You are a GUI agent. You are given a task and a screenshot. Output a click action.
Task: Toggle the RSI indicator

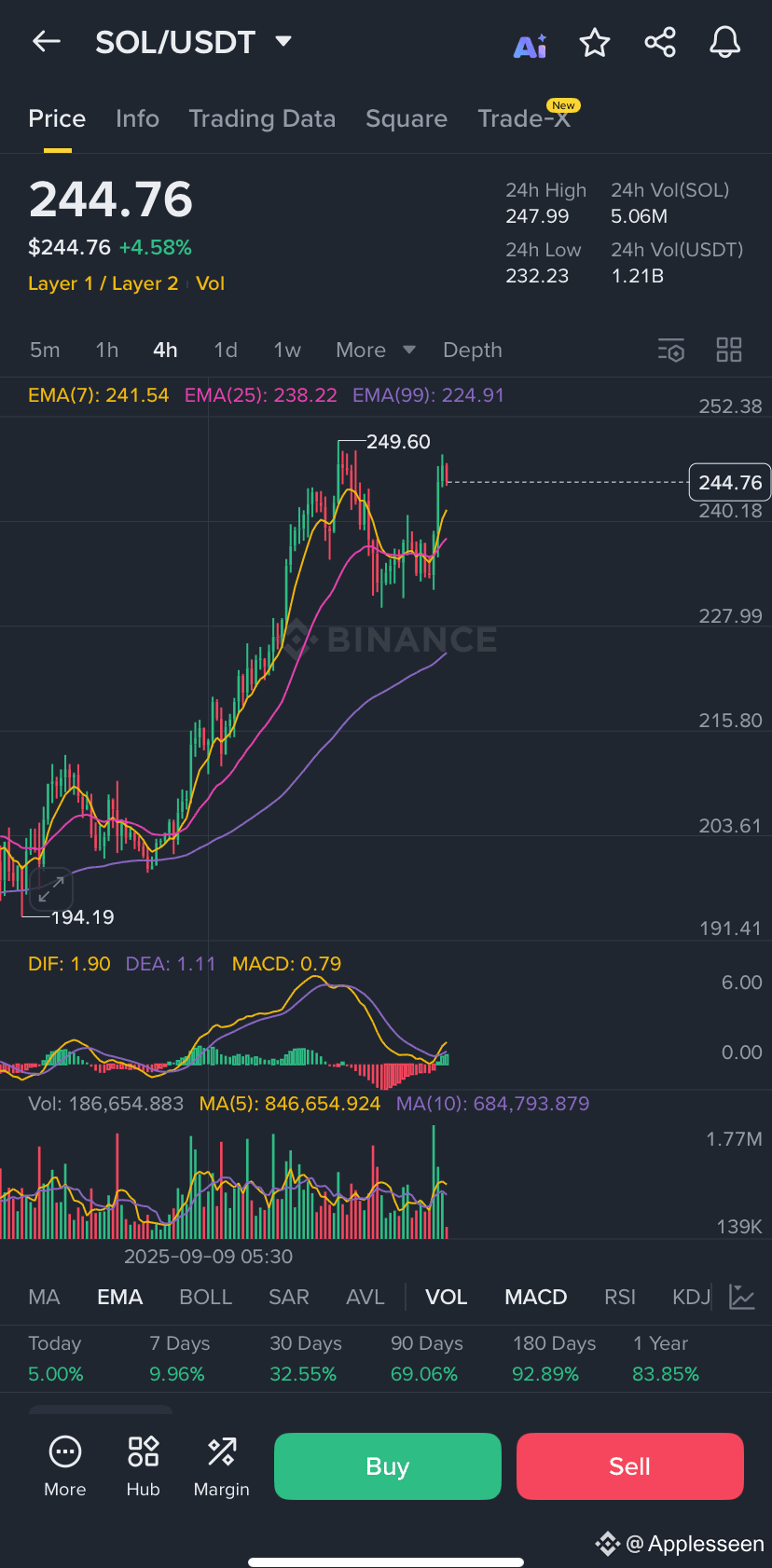620,1297
